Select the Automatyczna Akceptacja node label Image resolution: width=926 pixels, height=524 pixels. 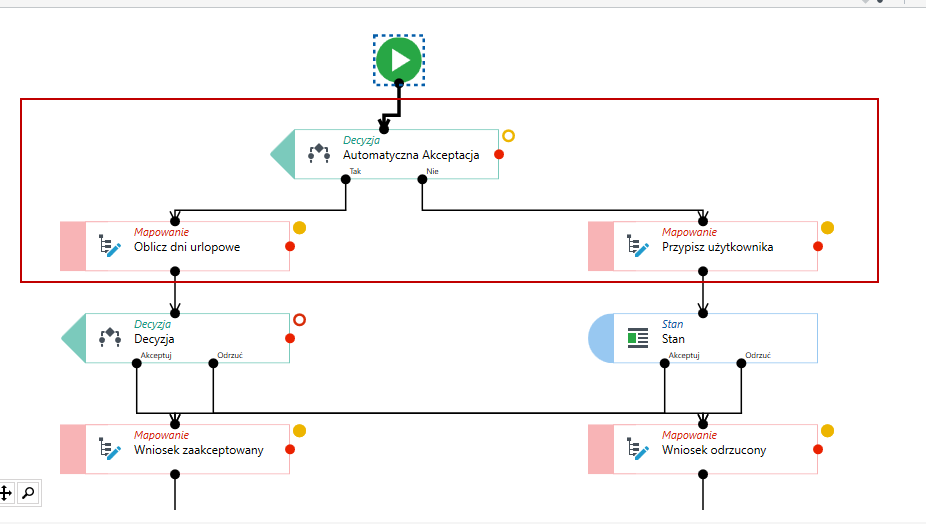411,155
